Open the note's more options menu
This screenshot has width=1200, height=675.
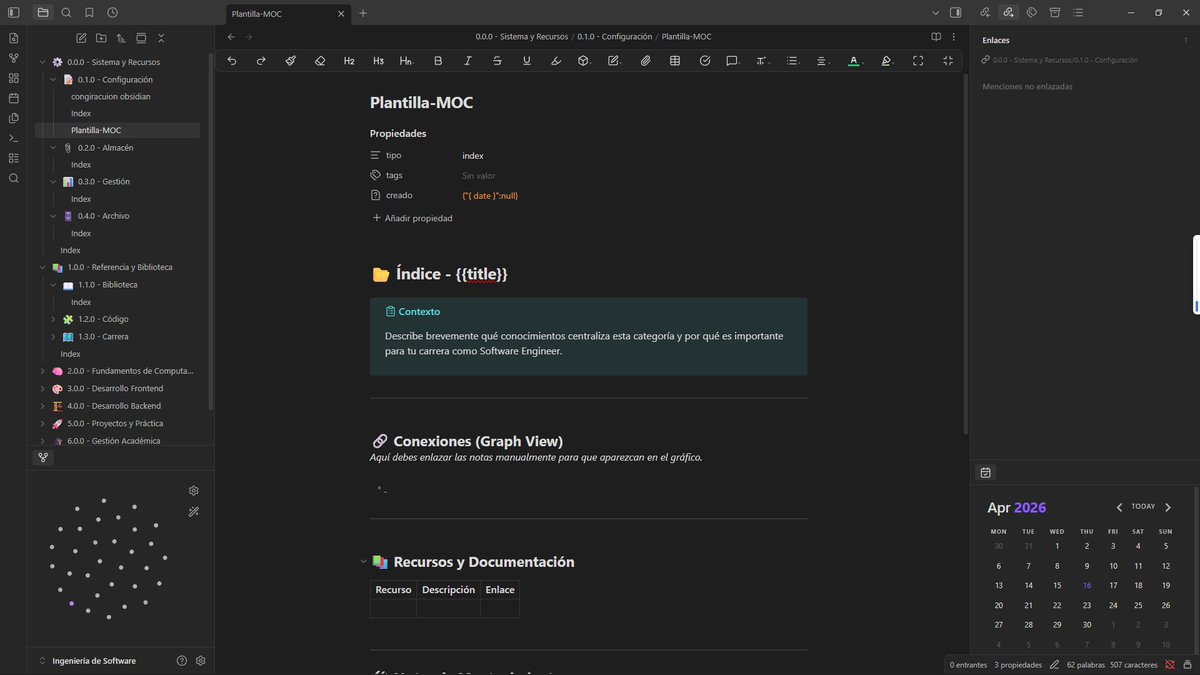click(955, 37)
